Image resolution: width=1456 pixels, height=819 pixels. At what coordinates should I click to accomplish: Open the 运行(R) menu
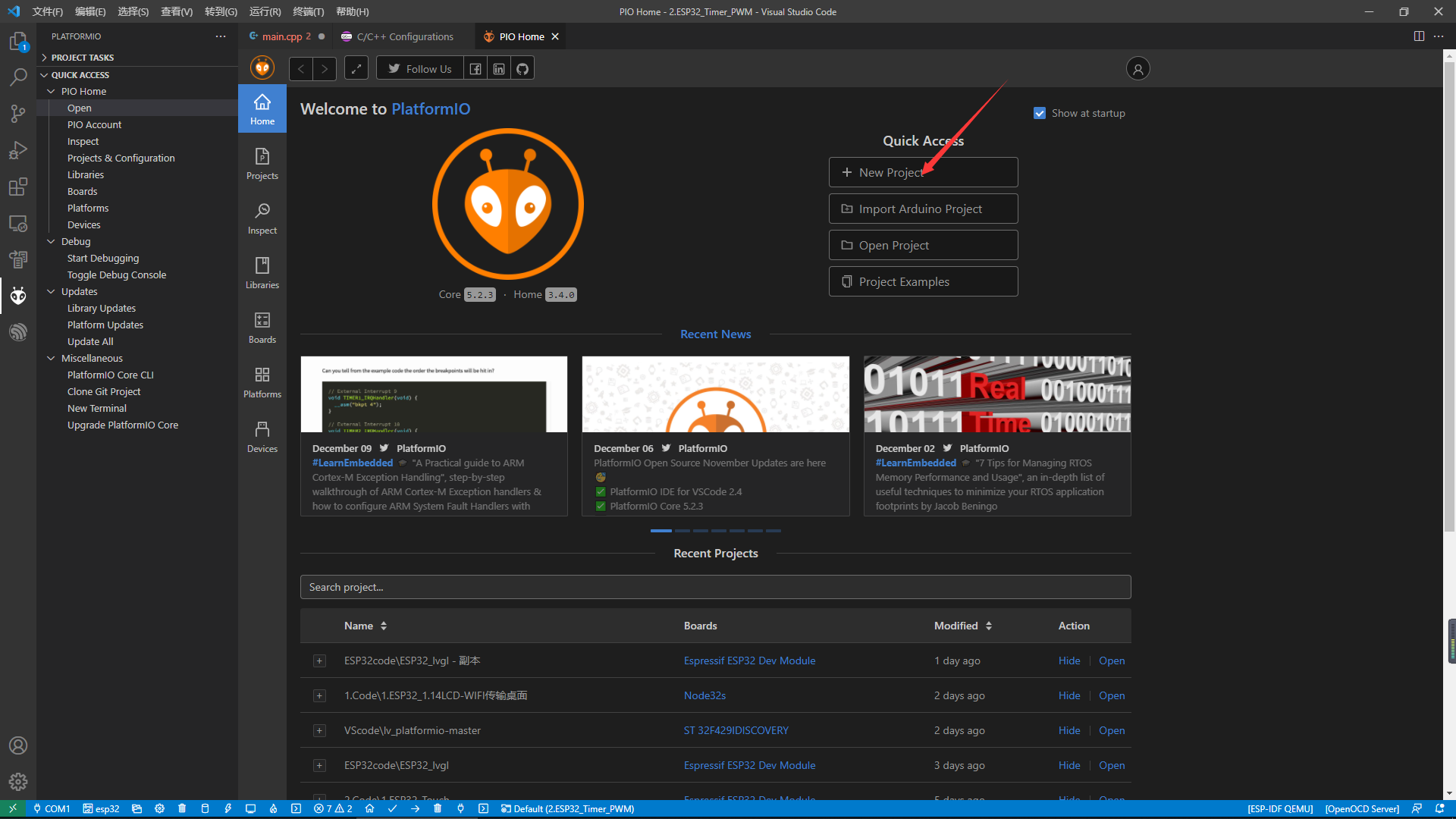[x=265, y=11]
